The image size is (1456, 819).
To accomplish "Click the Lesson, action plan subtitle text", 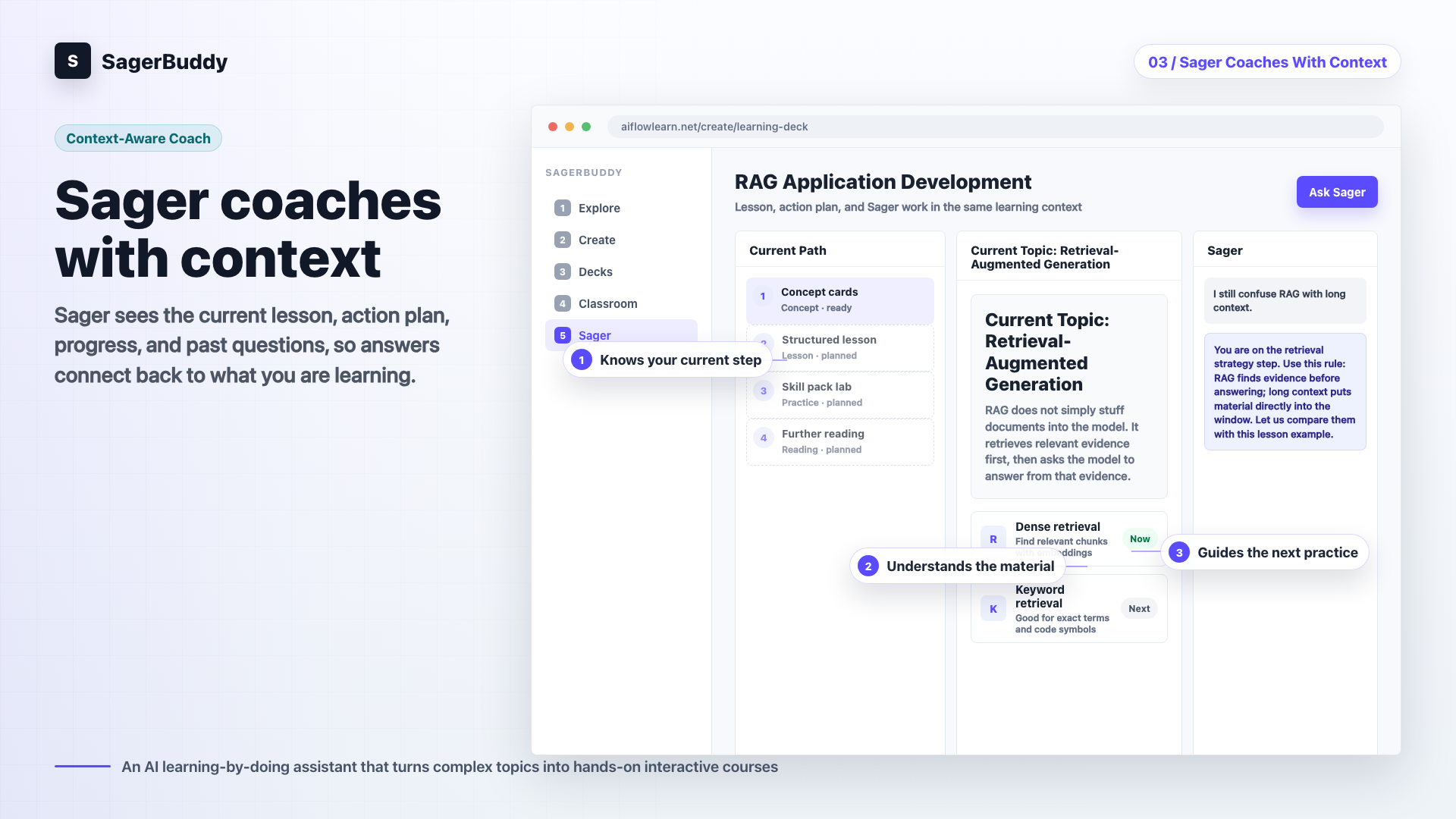I will tap(908, 207).
